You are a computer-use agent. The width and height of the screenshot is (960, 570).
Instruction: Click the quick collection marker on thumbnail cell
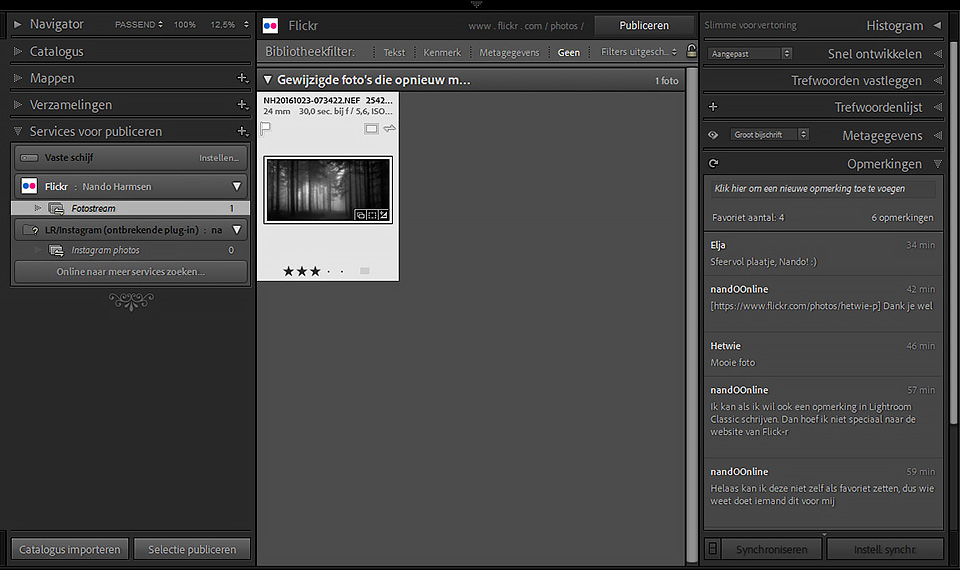coord(371,129)
